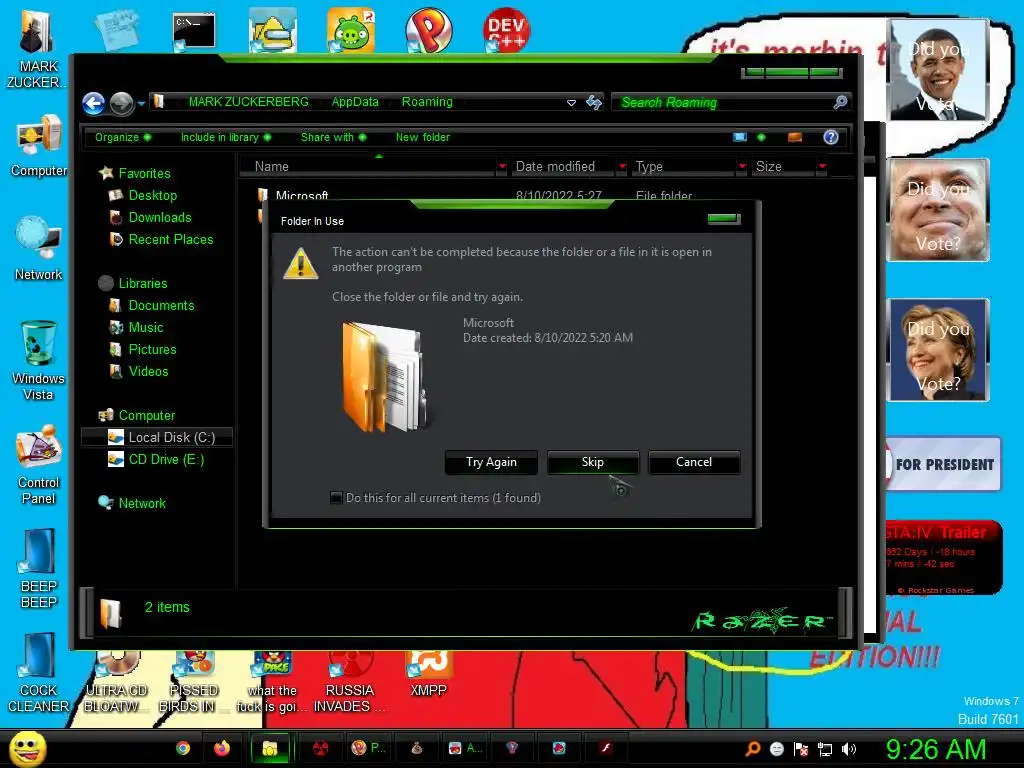Open the Control Panel desktop icon

point(38,465)
